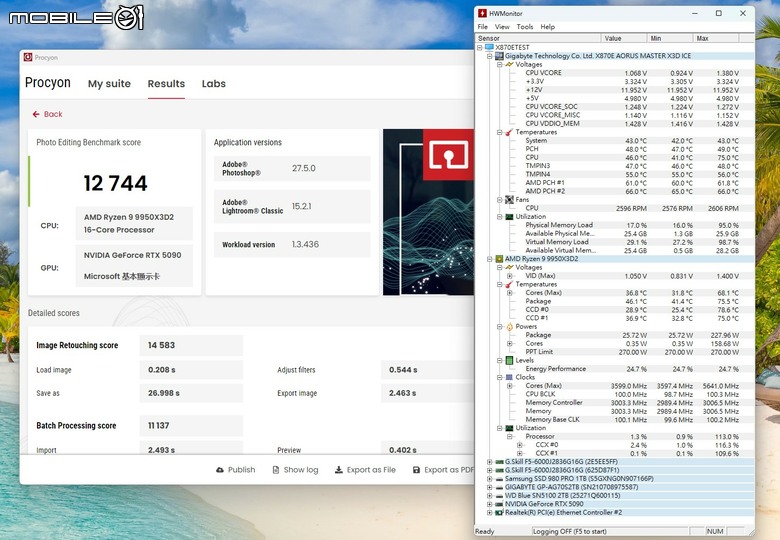Viewport: 780px width, 540px height.
Task: Click the Image Retouching score value 14 583
Action: click(162, 345)
